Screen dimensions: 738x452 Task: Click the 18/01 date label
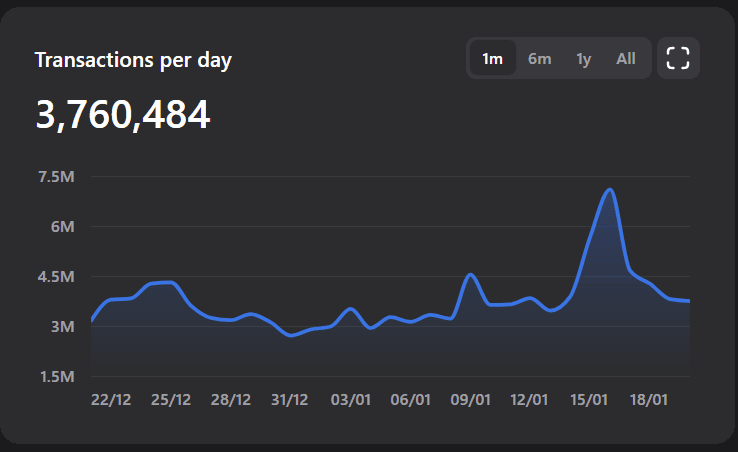point(648,399)
